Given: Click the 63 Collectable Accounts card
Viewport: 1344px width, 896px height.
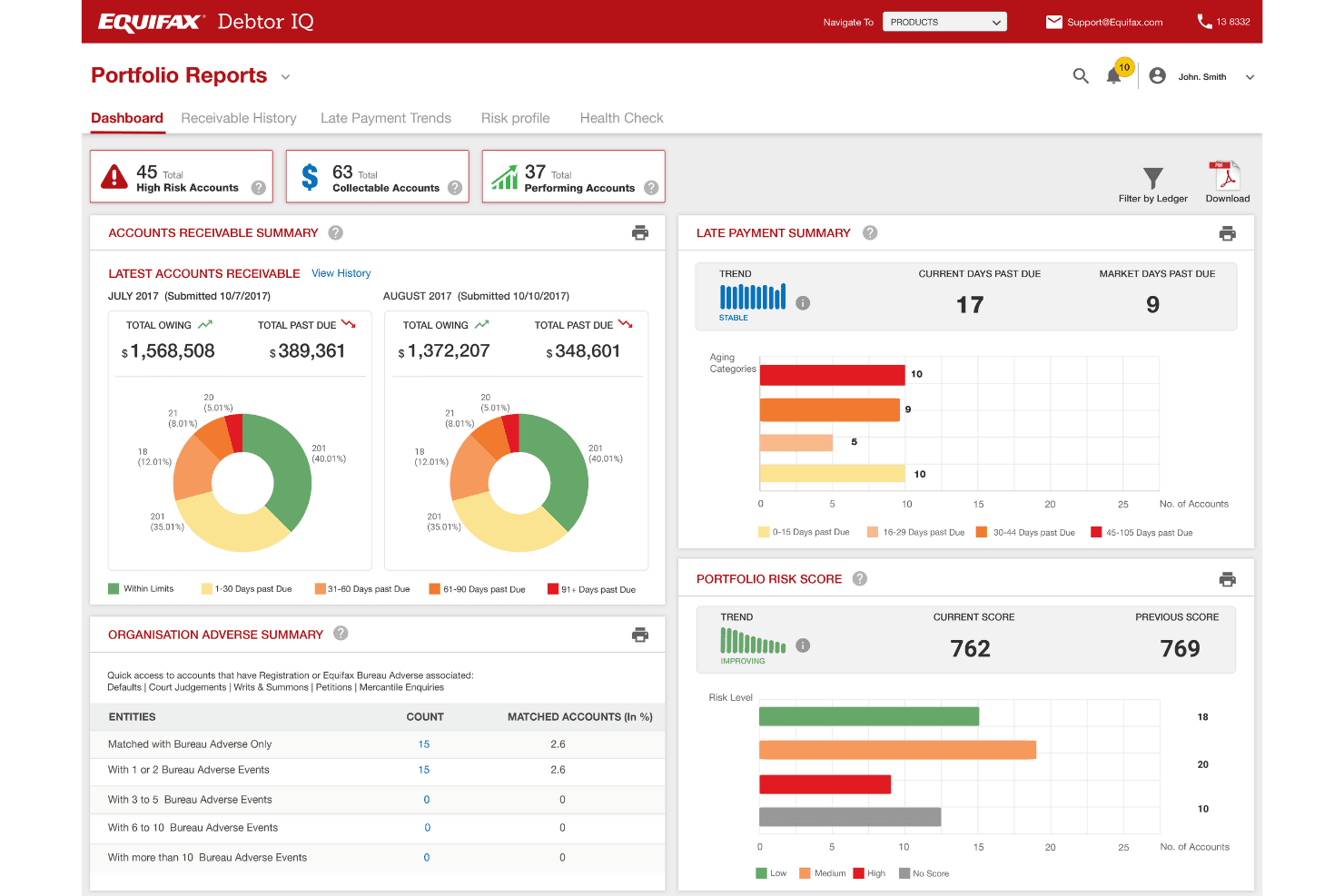Looking at the screenshot, I should pyautogui.click(x=378, y=176).
